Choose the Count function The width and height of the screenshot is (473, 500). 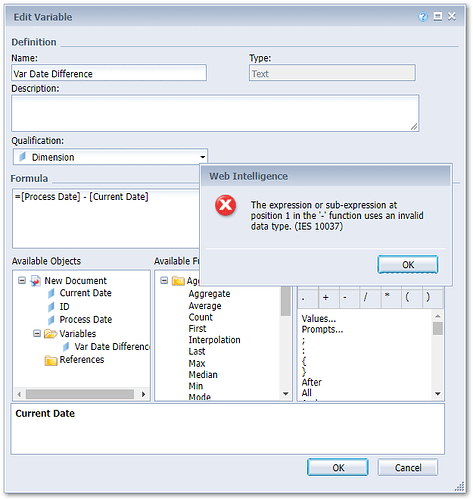click(201, 317)
